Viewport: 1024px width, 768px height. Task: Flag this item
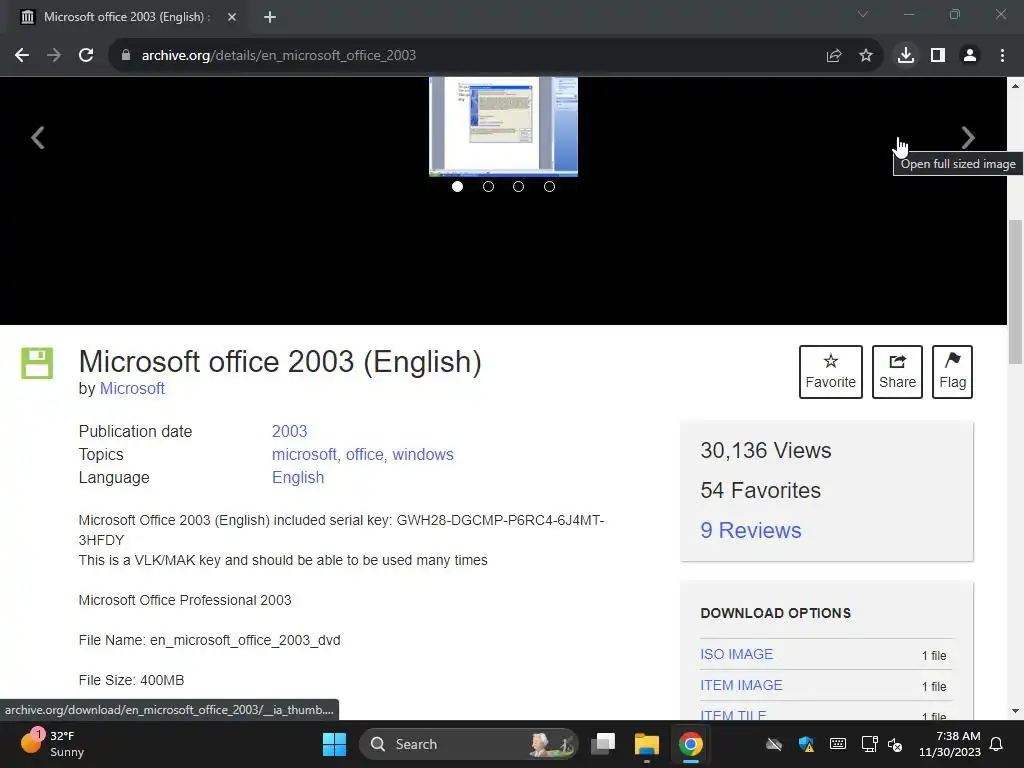click(952, 372)
